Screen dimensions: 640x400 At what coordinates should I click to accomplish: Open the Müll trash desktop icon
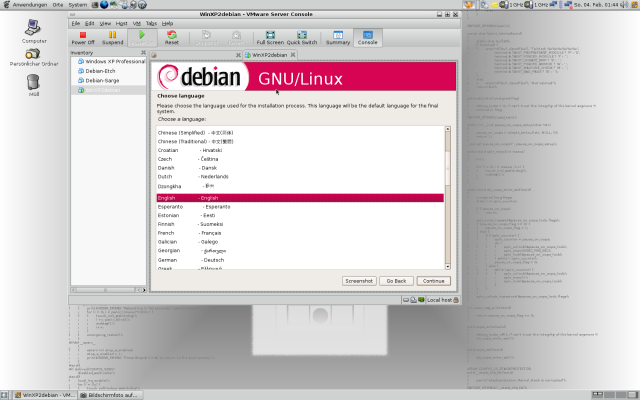click(x=33, y=85)
